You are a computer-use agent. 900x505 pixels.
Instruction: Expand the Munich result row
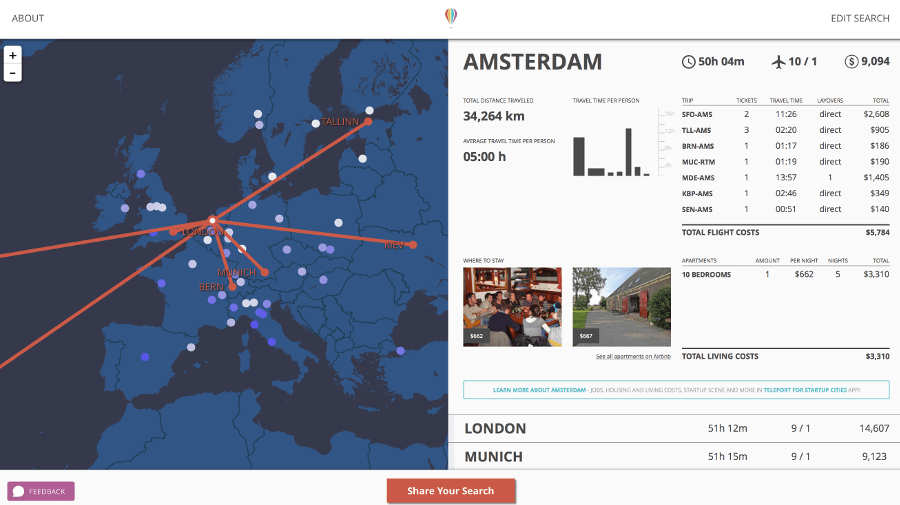(x=674, y=456)
